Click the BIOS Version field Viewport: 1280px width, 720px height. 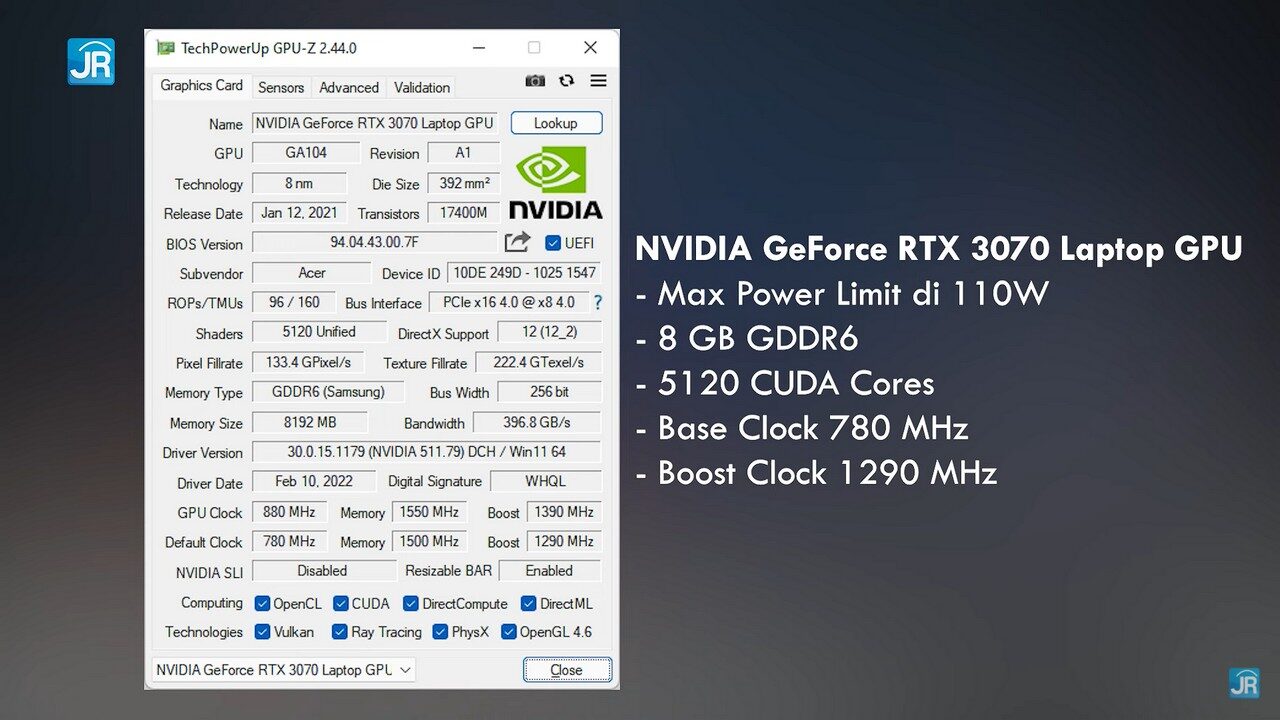(374, 242)
